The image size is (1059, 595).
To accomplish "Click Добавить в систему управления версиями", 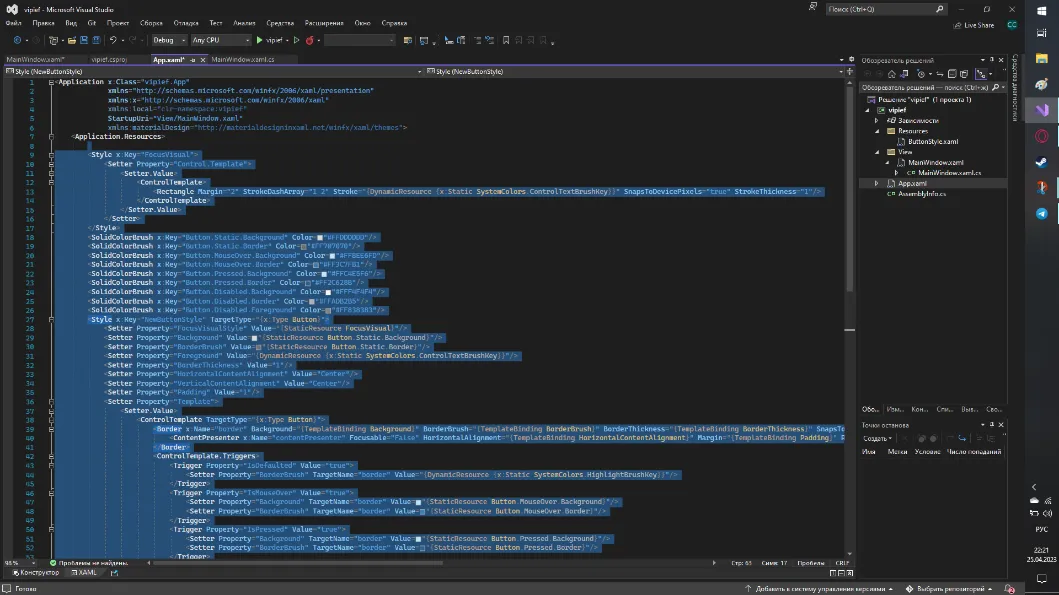I will click(x=819, y=589).
